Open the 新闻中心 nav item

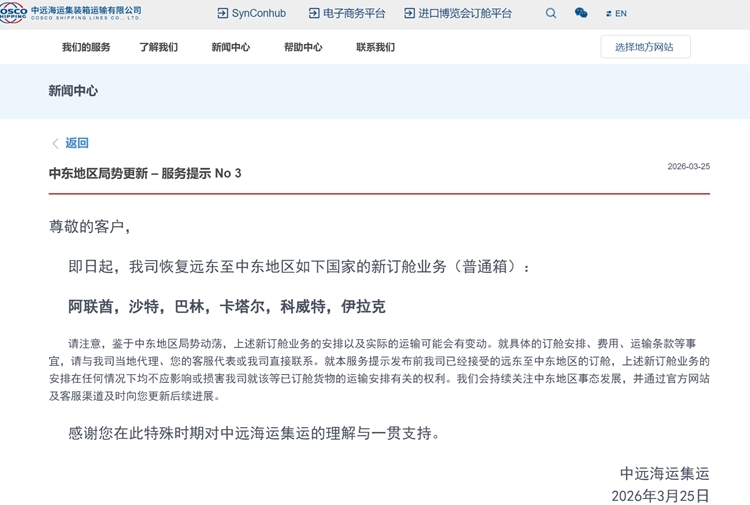coord(231,47)
